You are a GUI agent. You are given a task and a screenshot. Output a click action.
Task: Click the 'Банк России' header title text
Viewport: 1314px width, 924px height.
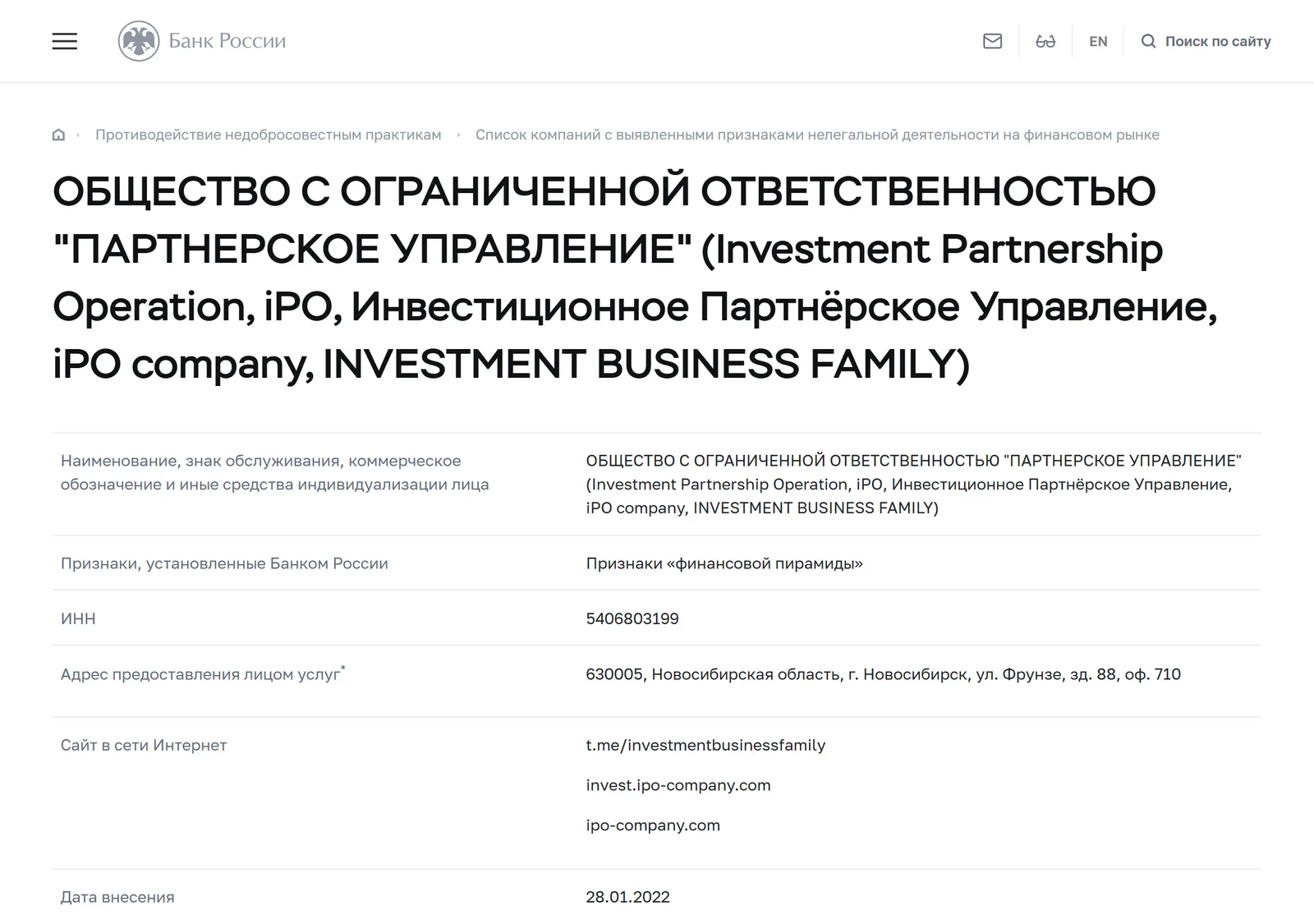[227, 41]
